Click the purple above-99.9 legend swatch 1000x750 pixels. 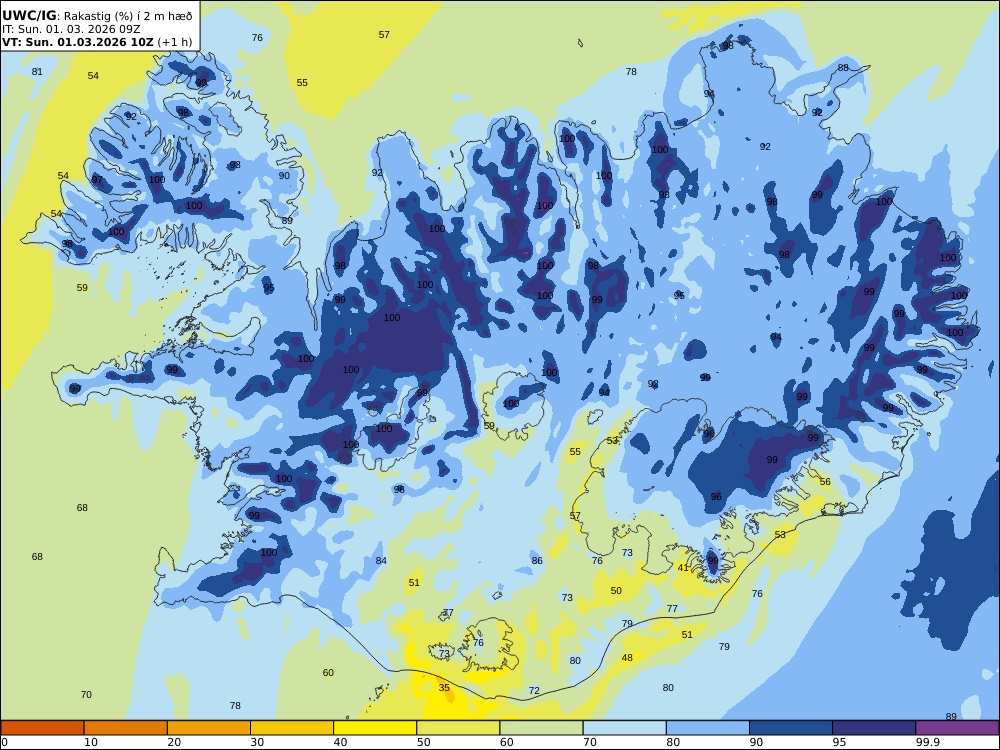tap(957, 728)
